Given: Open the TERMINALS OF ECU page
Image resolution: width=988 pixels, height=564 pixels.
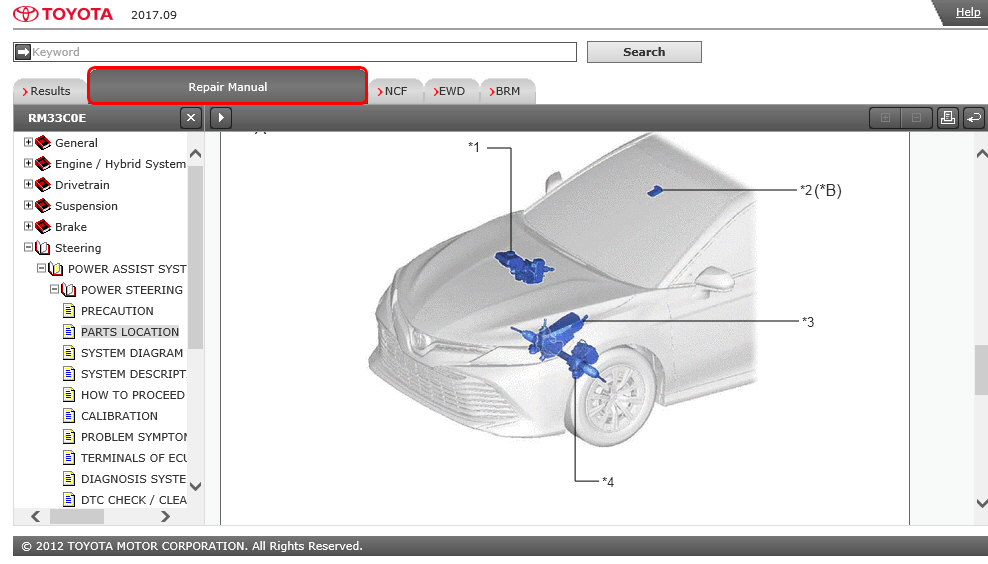Looking at the screenshot, I should tap(134, 458).
